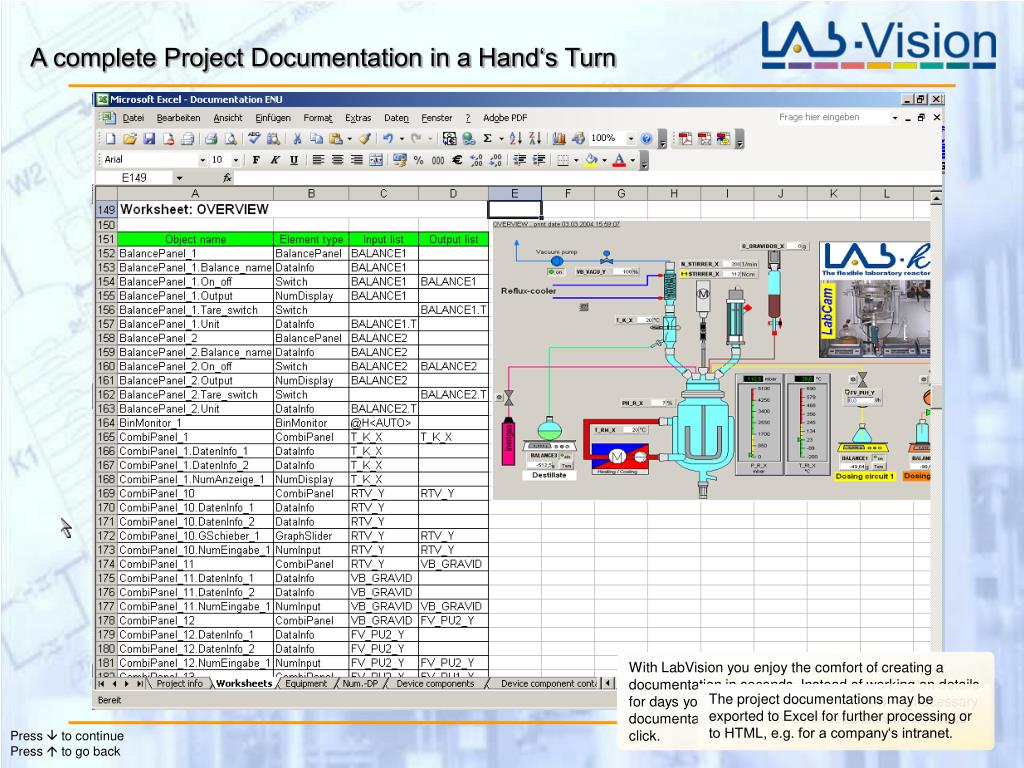Viewport: 1024px width, 768px height.
Task: Open the Extras menu
Action: point(358,118)
